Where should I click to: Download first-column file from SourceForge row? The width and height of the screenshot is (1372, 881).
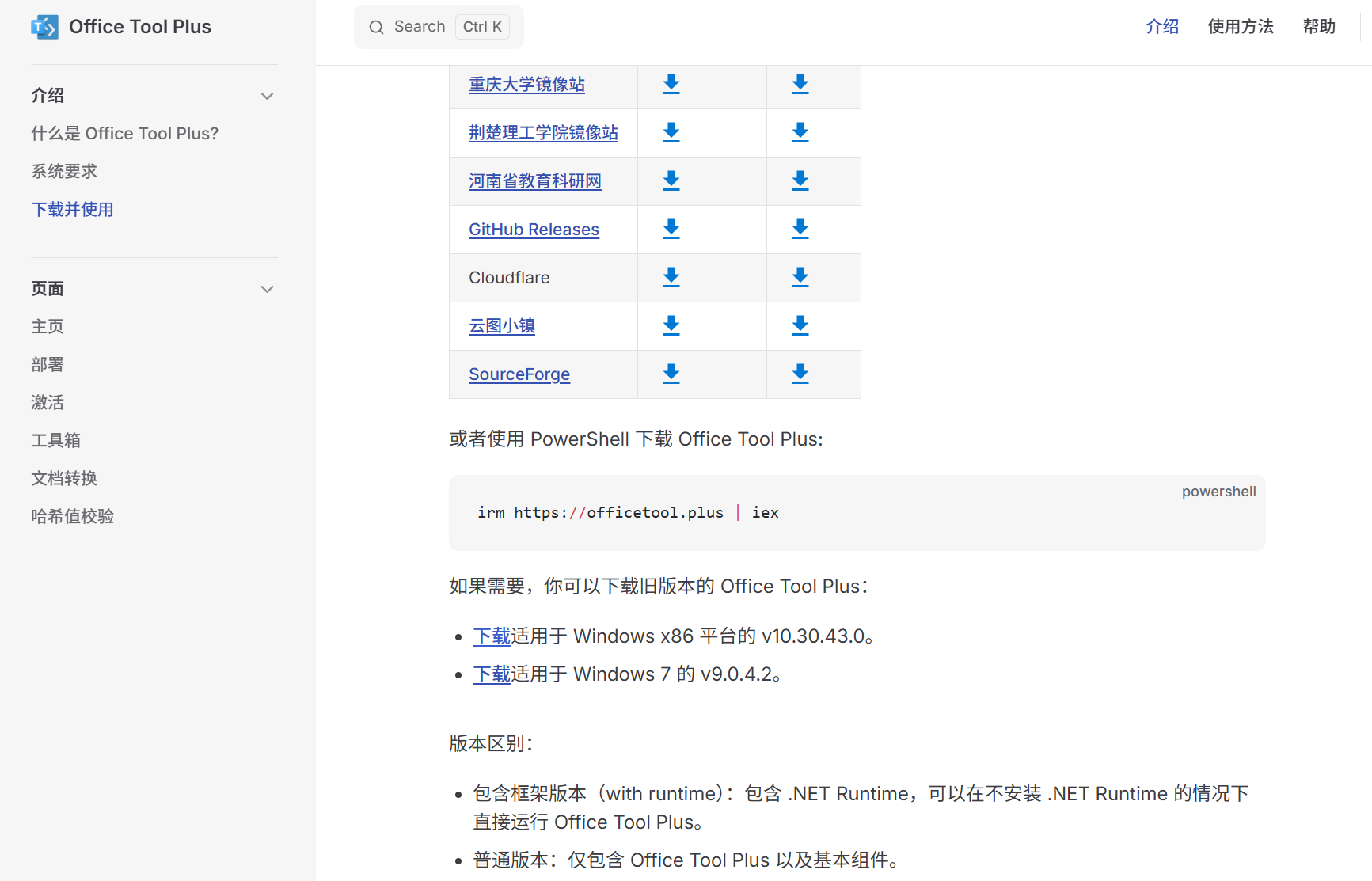tap(671, 374)
